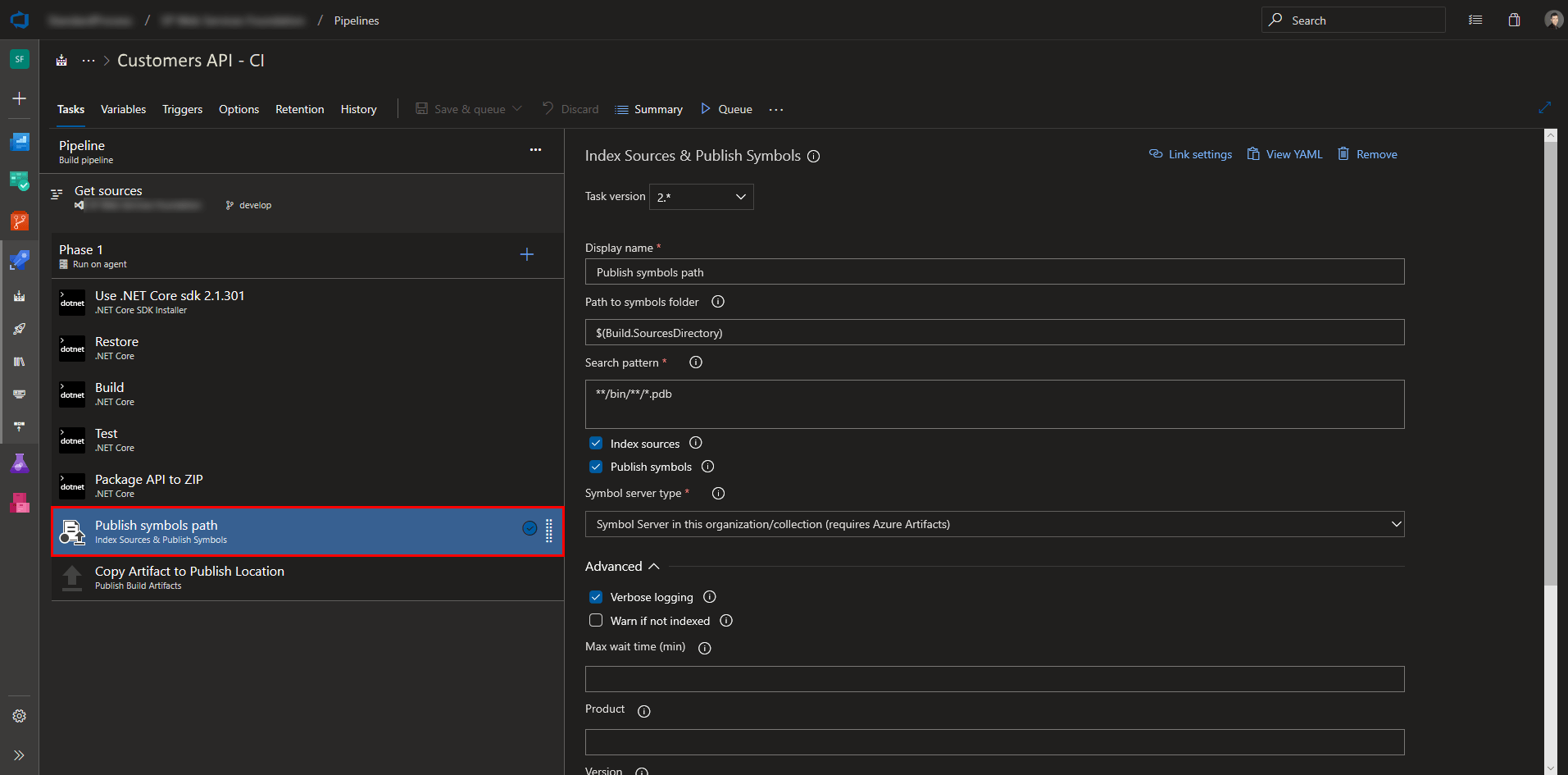Open the Task version dropdown
Screen dimensions: 1568x775
point(701,197)
